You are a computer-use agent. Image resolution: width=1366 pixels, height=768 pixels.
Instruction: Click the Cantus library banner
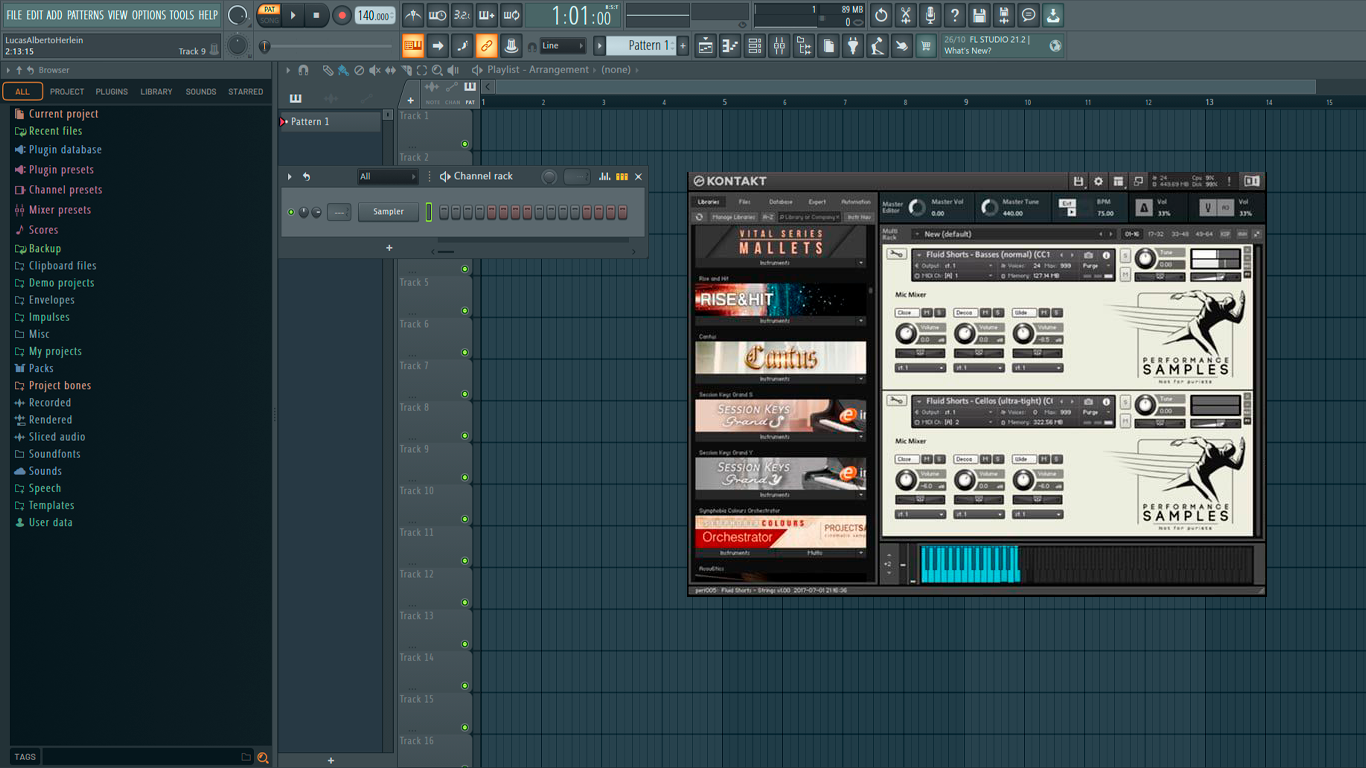(x=780, y=357)
